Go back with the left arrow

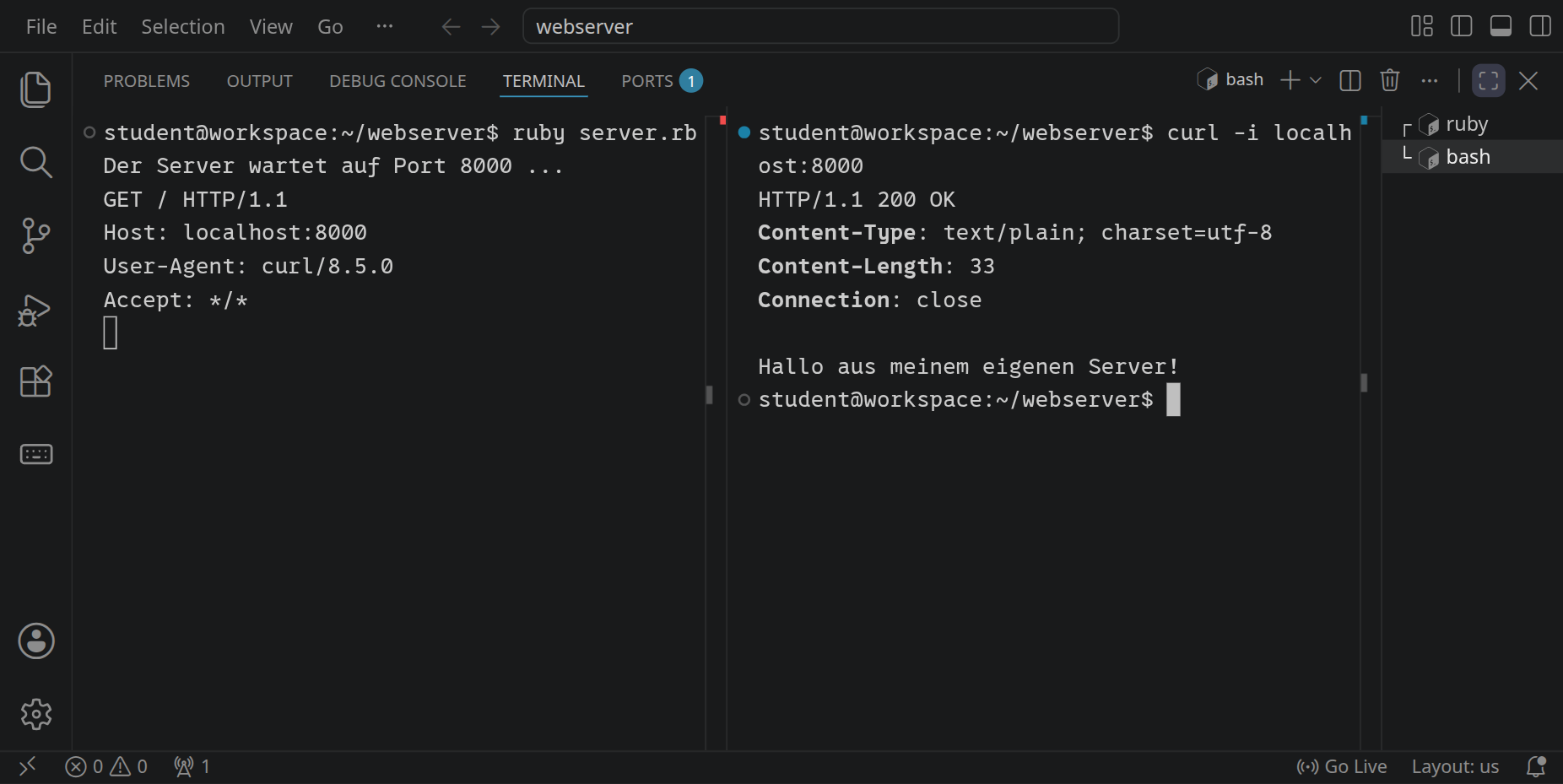coord(451,27)
